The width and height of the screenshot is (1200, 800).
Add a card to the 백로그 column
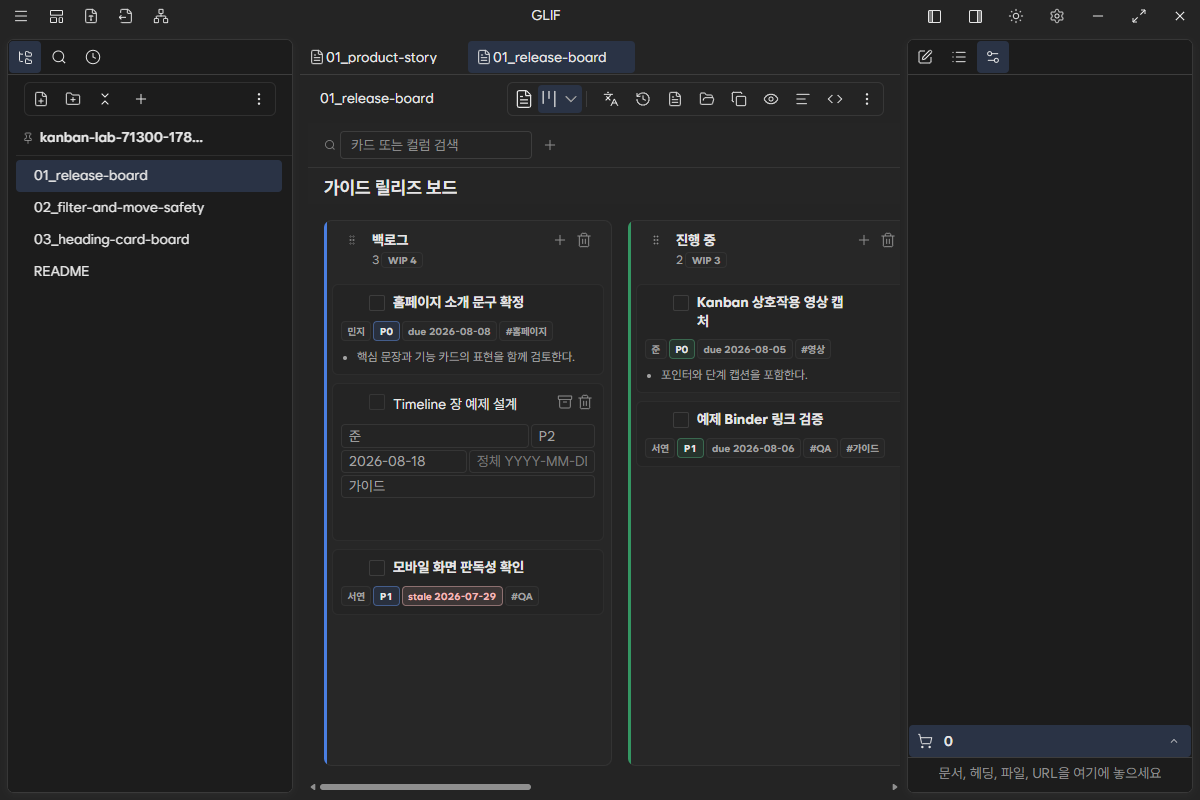(x=560, y=240)
